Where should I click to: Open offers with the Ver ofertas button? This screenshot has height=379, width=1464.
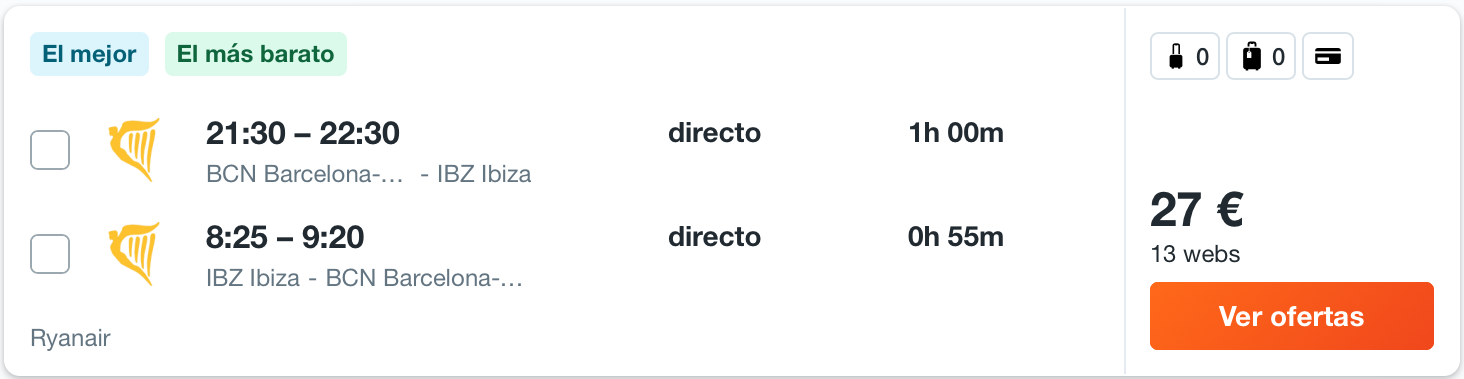click(x=1292, y=316)
